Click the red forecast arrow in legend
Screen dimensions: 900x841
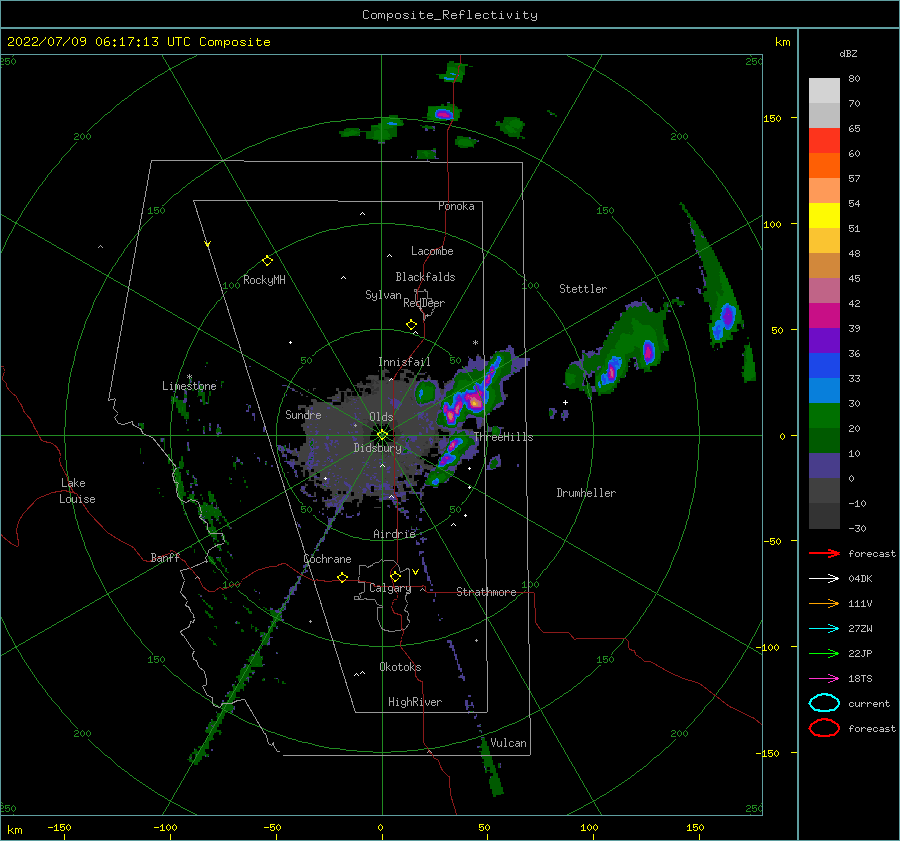coord(824,553)
